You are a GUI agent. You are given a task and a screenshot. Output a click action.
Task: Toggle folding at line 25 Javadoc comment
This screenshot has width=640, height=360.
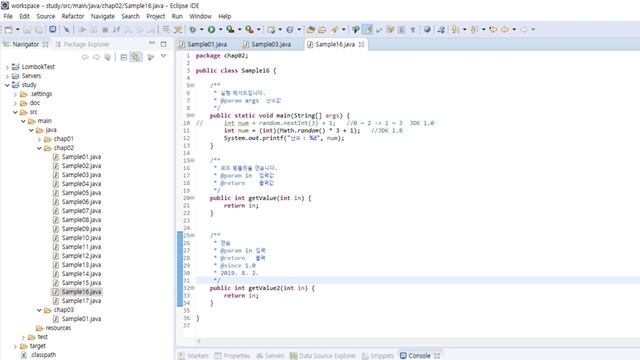pos(192,236)
